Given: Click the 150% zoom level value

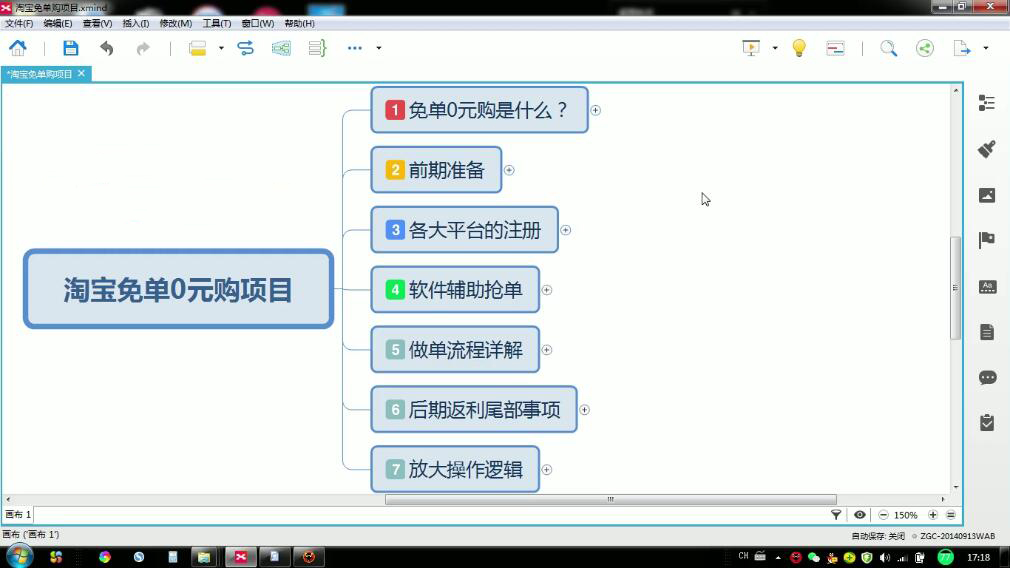Looking at the screenshot, I should 906,515.
